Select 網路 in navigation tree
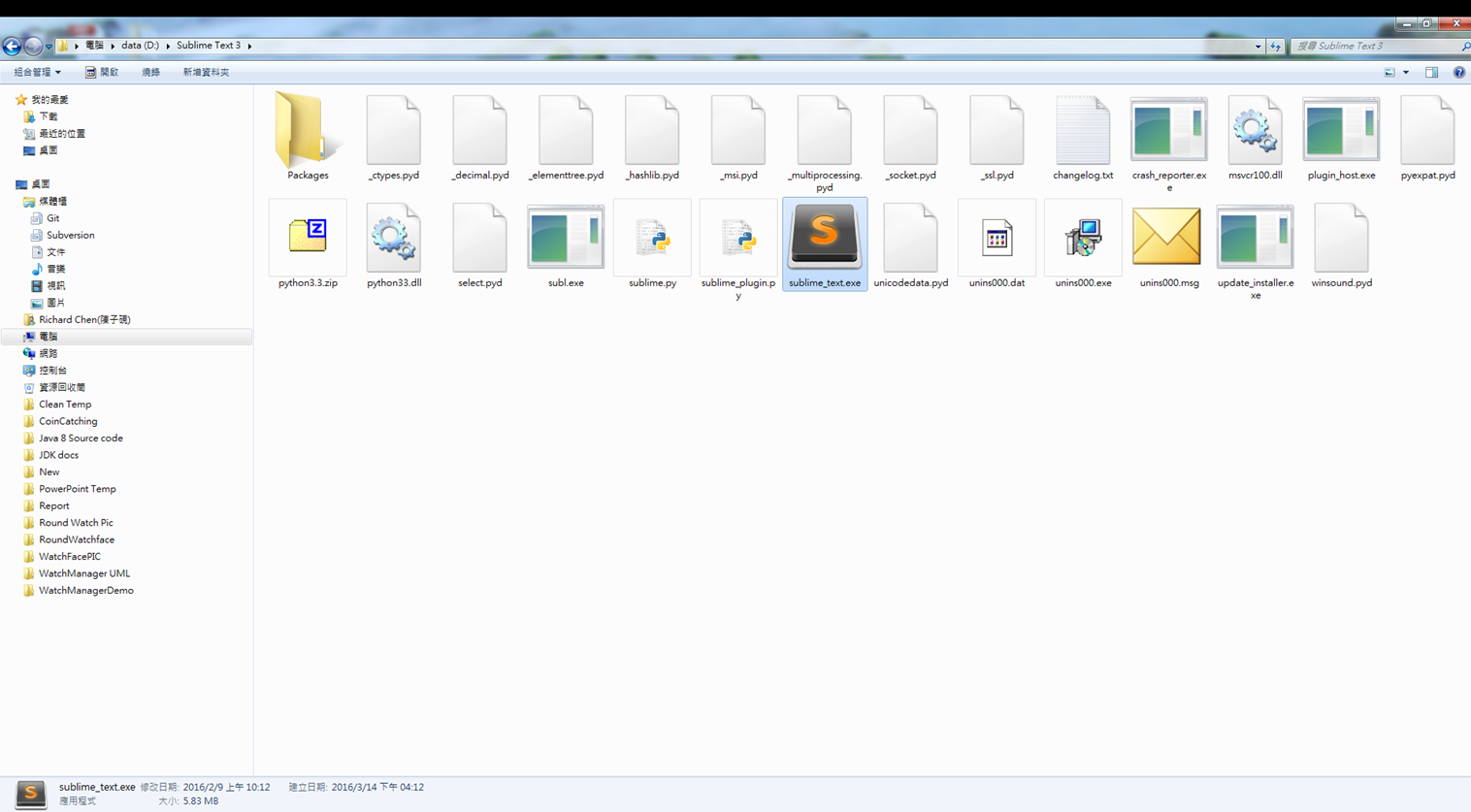Viewport: 1471px width, 812px height. [48, 353]
